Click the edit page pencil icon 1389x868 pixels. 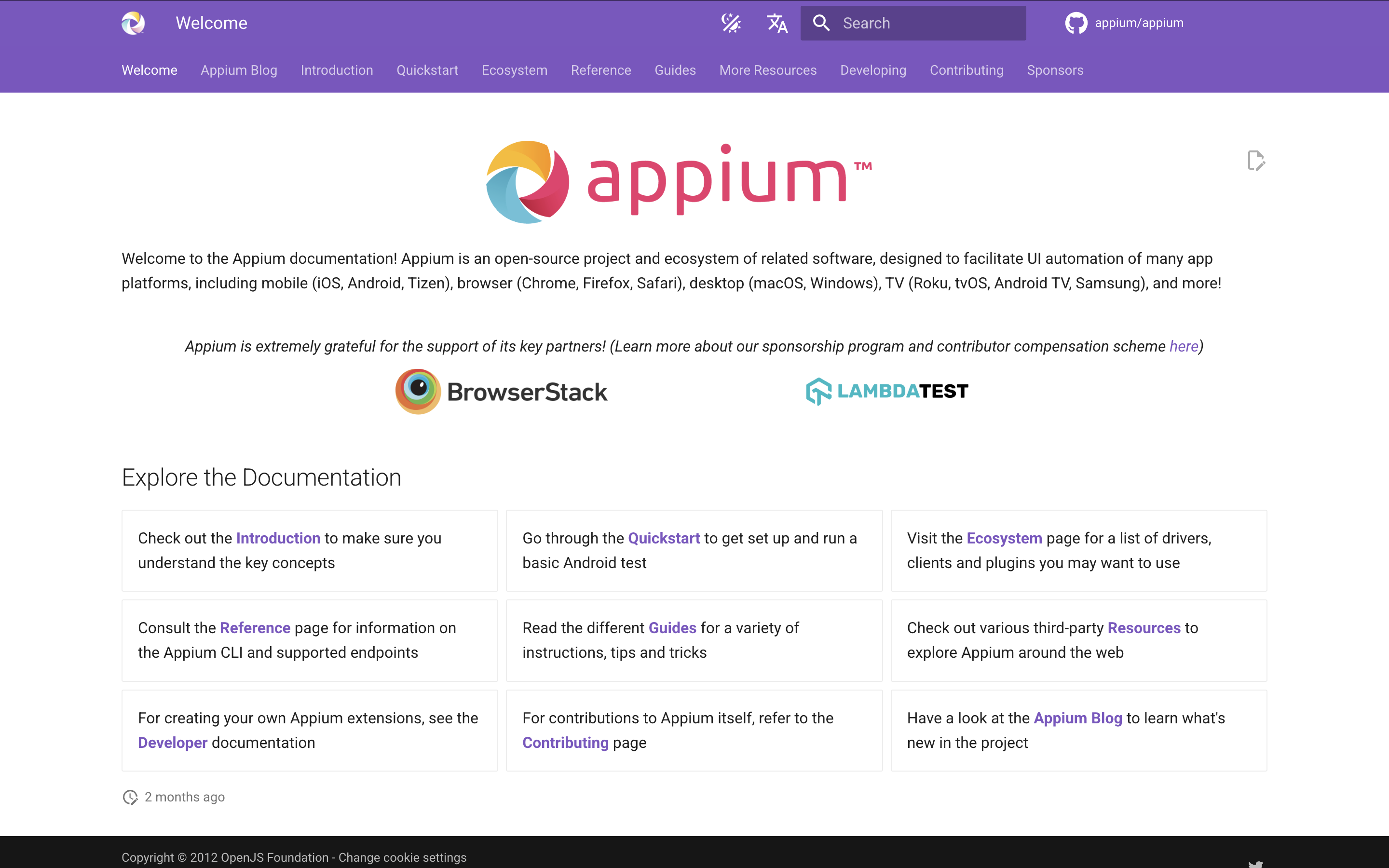click(1256, 161)
